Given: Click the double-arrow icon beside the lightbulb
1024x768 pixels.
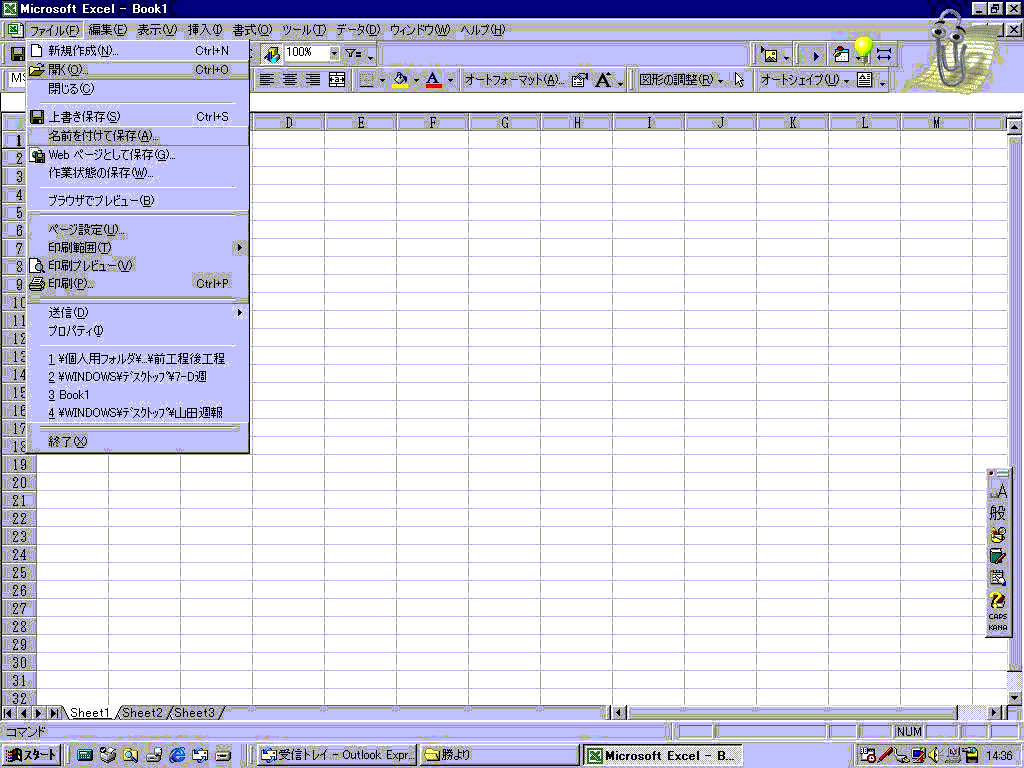Looking at the screenshot, I should point(884,55).
